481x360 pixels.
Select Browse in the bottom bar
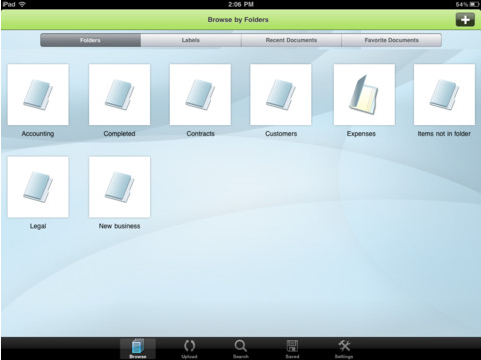[x=138, y=349]
